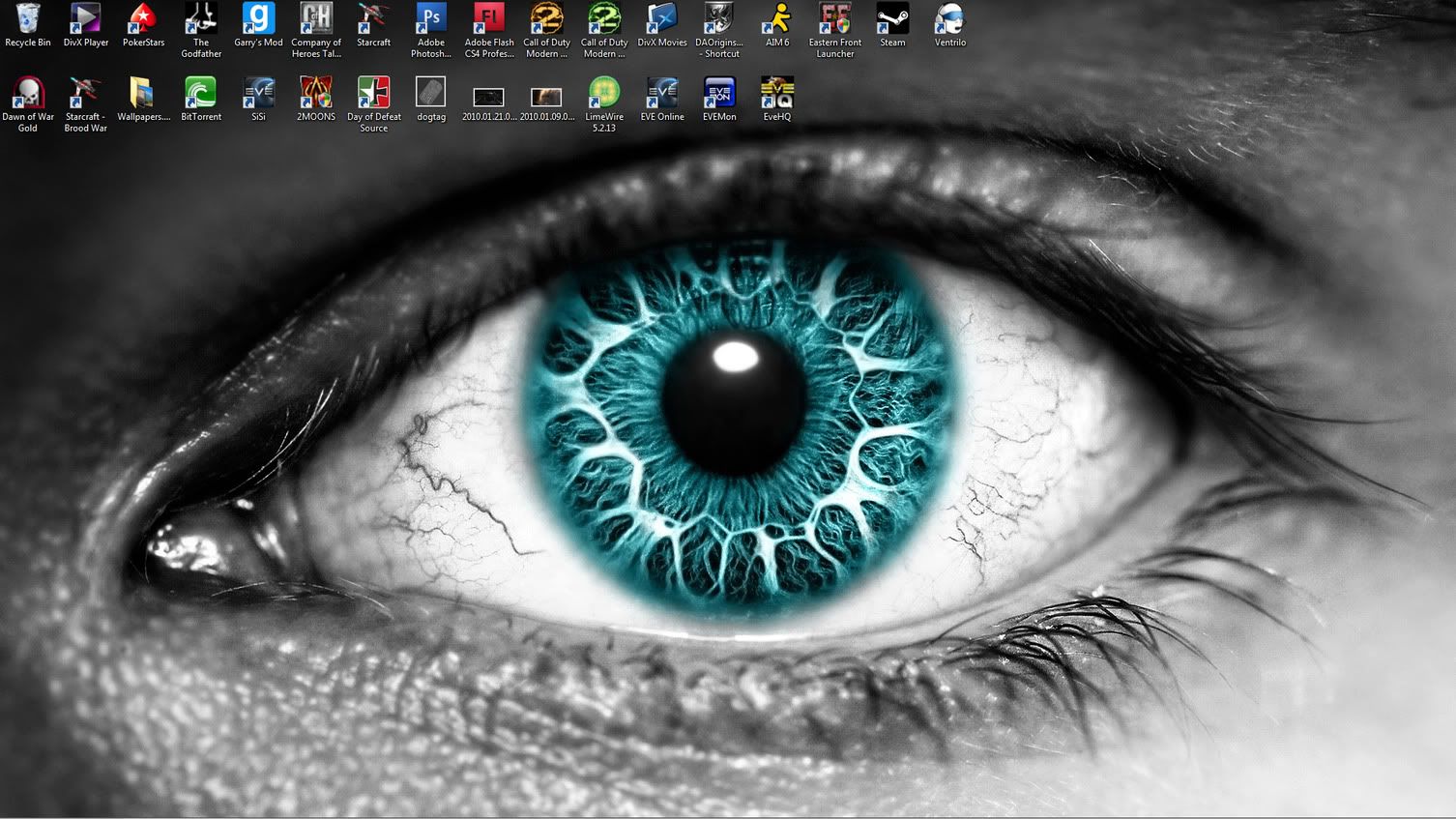Open the DivX Movies folder icon
This screenshot has width=1456, height=819.
pyautogui.click(x=662, y=18)
